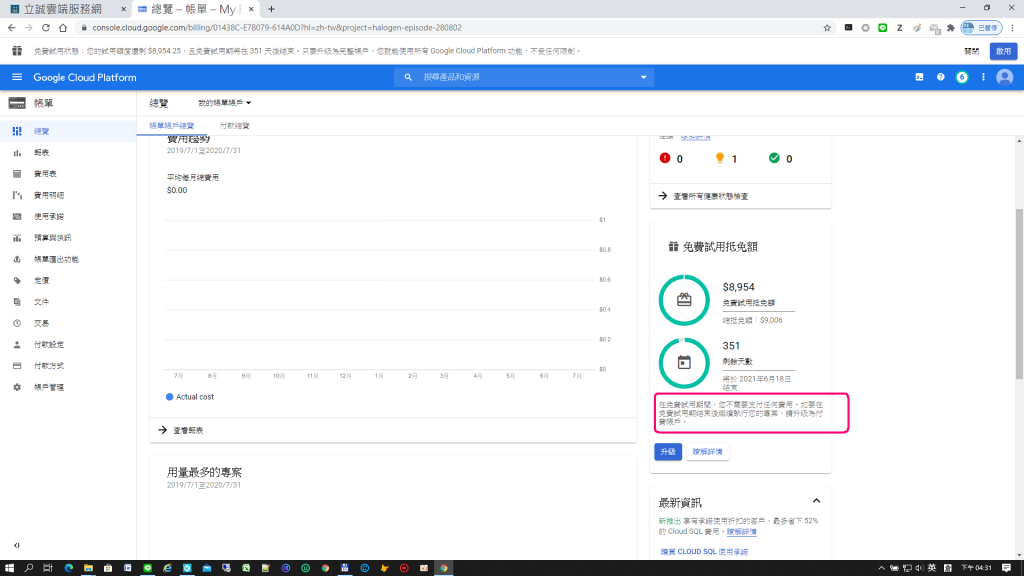Click the red error status count 0
Screen dimensions: 1024x576
click(679, 159)
